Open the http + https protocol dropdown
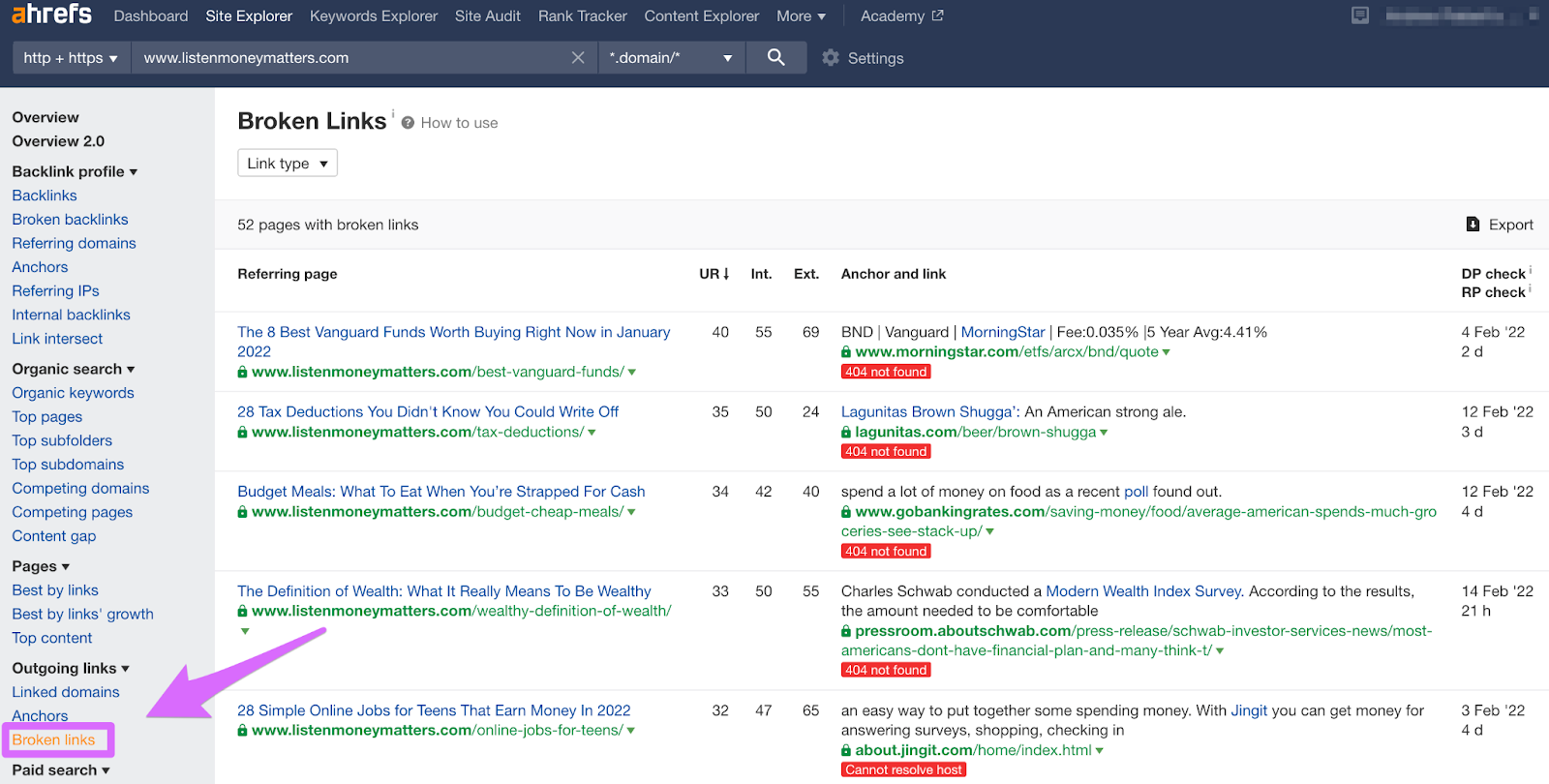The width and height of the screenshot is (1549, 784). [71, 57]
